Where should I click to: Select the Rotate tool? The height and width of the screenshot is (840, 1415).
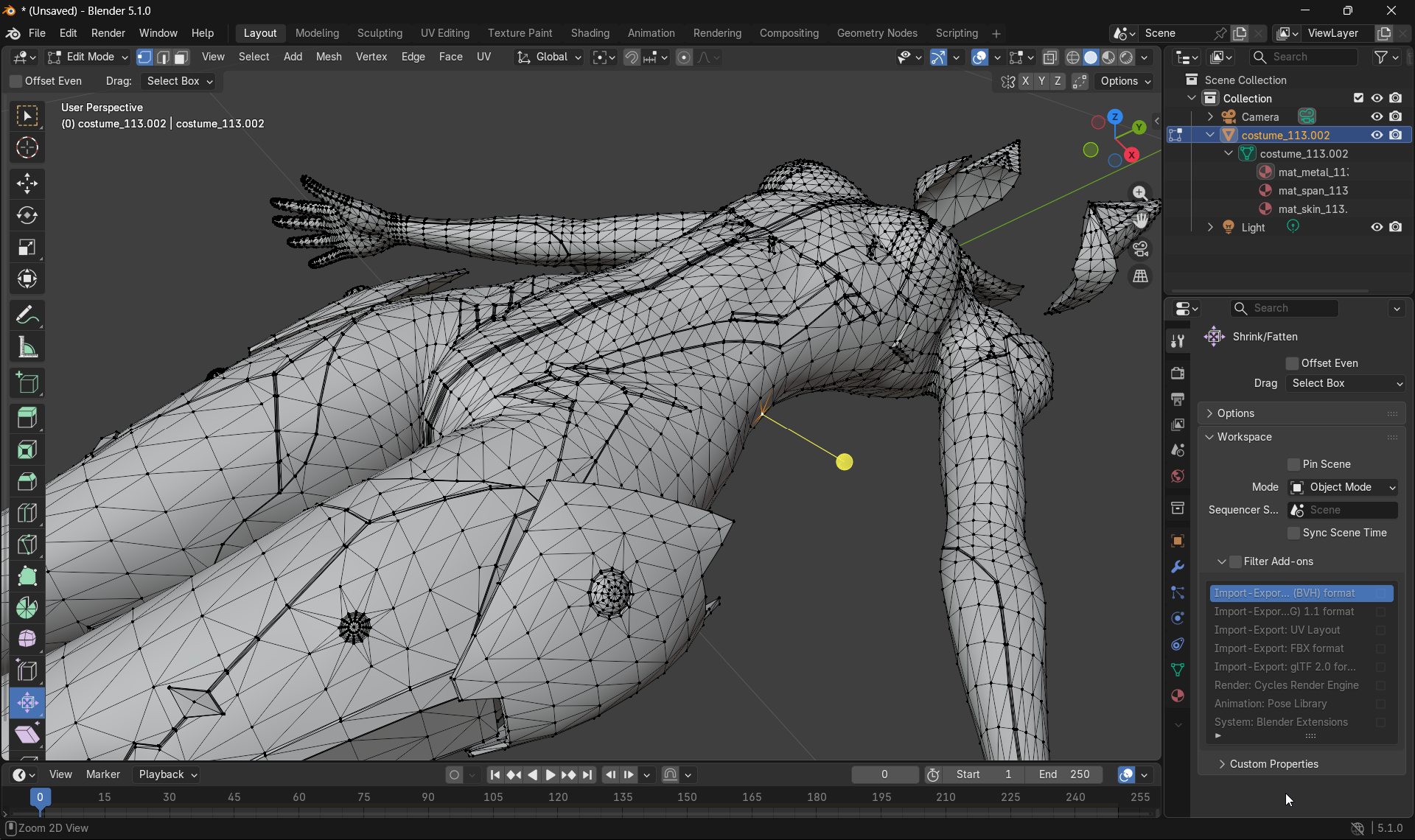click(x=27, y=215)
